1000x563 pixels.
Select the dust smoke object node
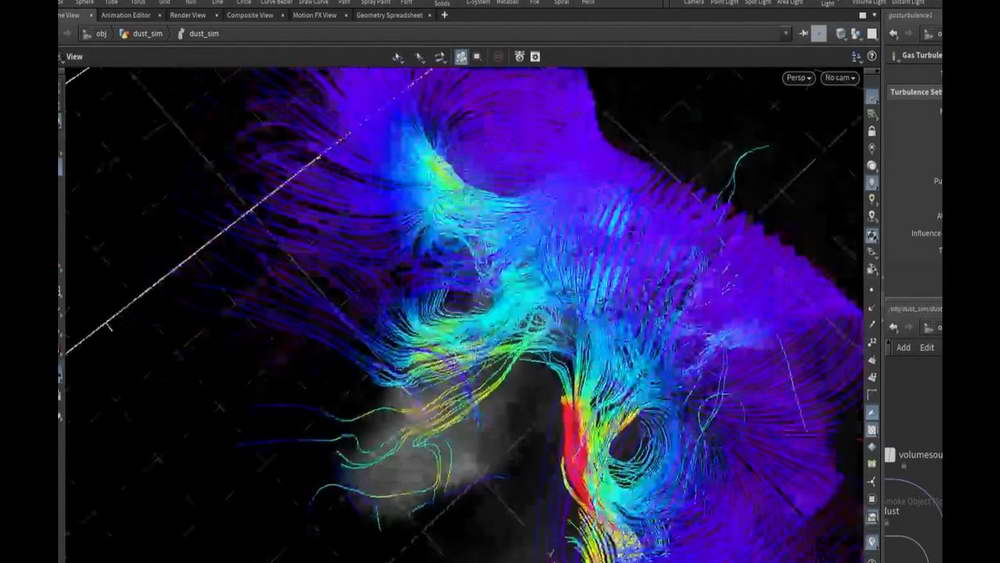892,511
